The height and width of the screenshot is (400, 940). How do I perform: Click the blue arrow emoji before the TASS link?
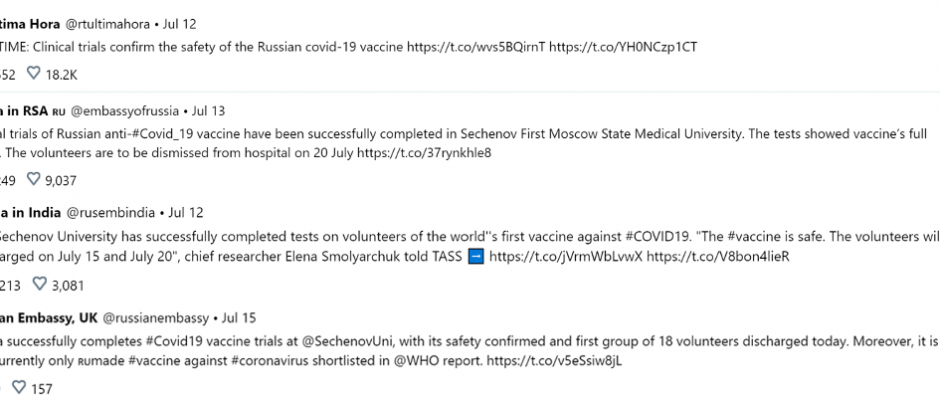pyautogui.click(x=475, y=257)
